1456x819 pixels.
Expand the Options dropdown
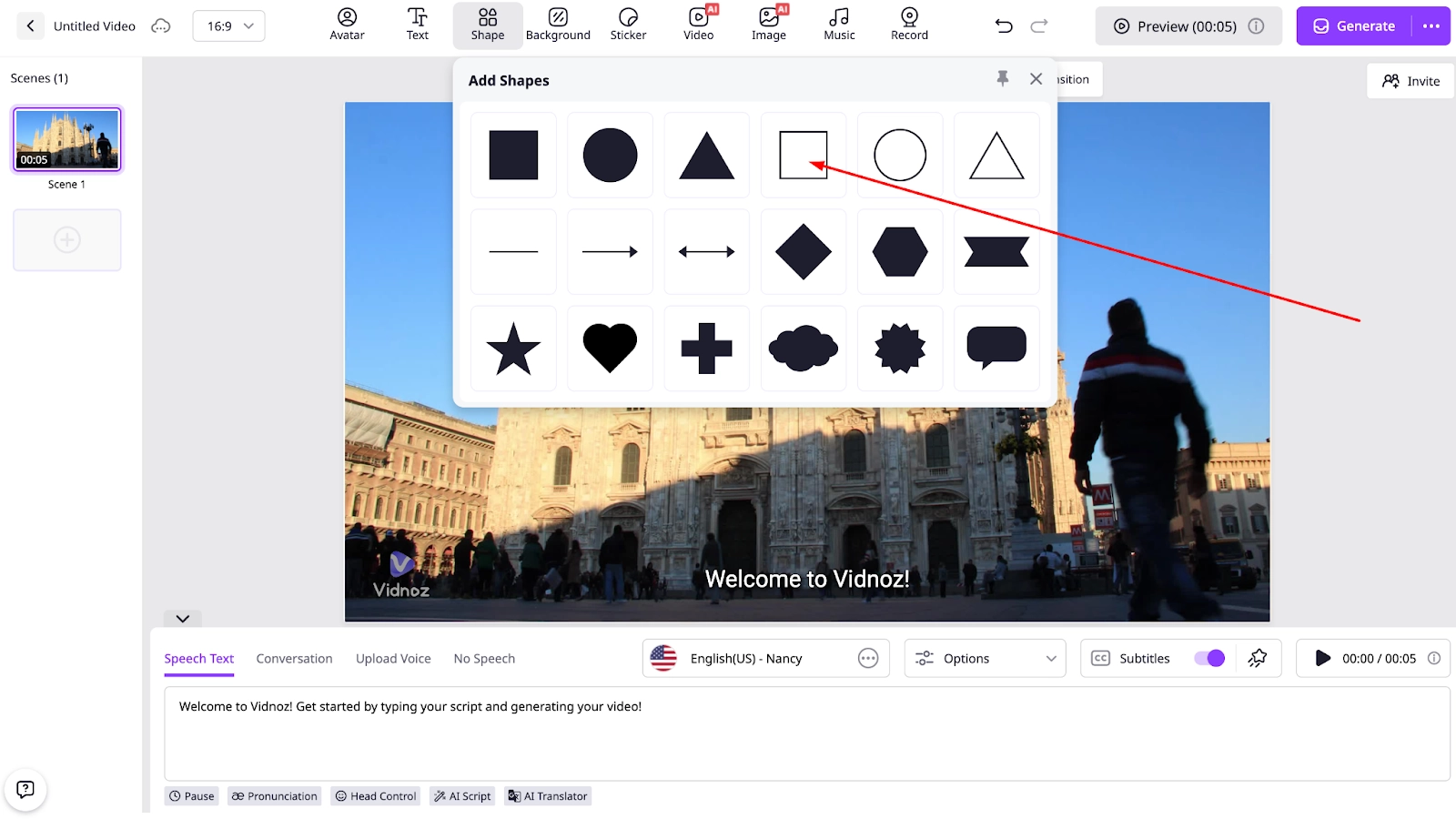click(x=985, y=658)
